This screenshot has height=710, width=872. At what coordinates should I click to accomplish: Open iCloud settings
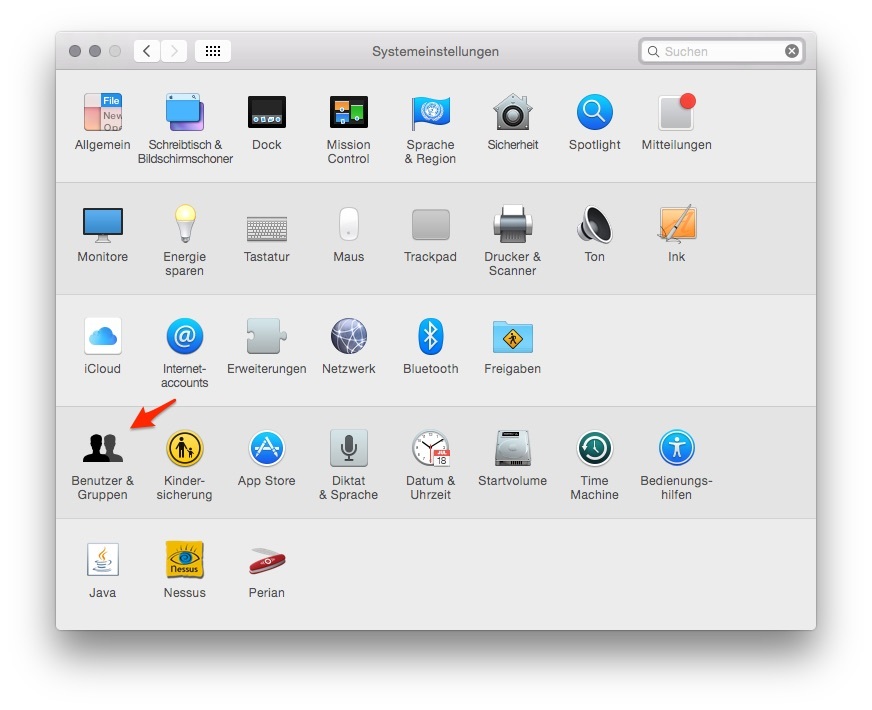[102, 337]
